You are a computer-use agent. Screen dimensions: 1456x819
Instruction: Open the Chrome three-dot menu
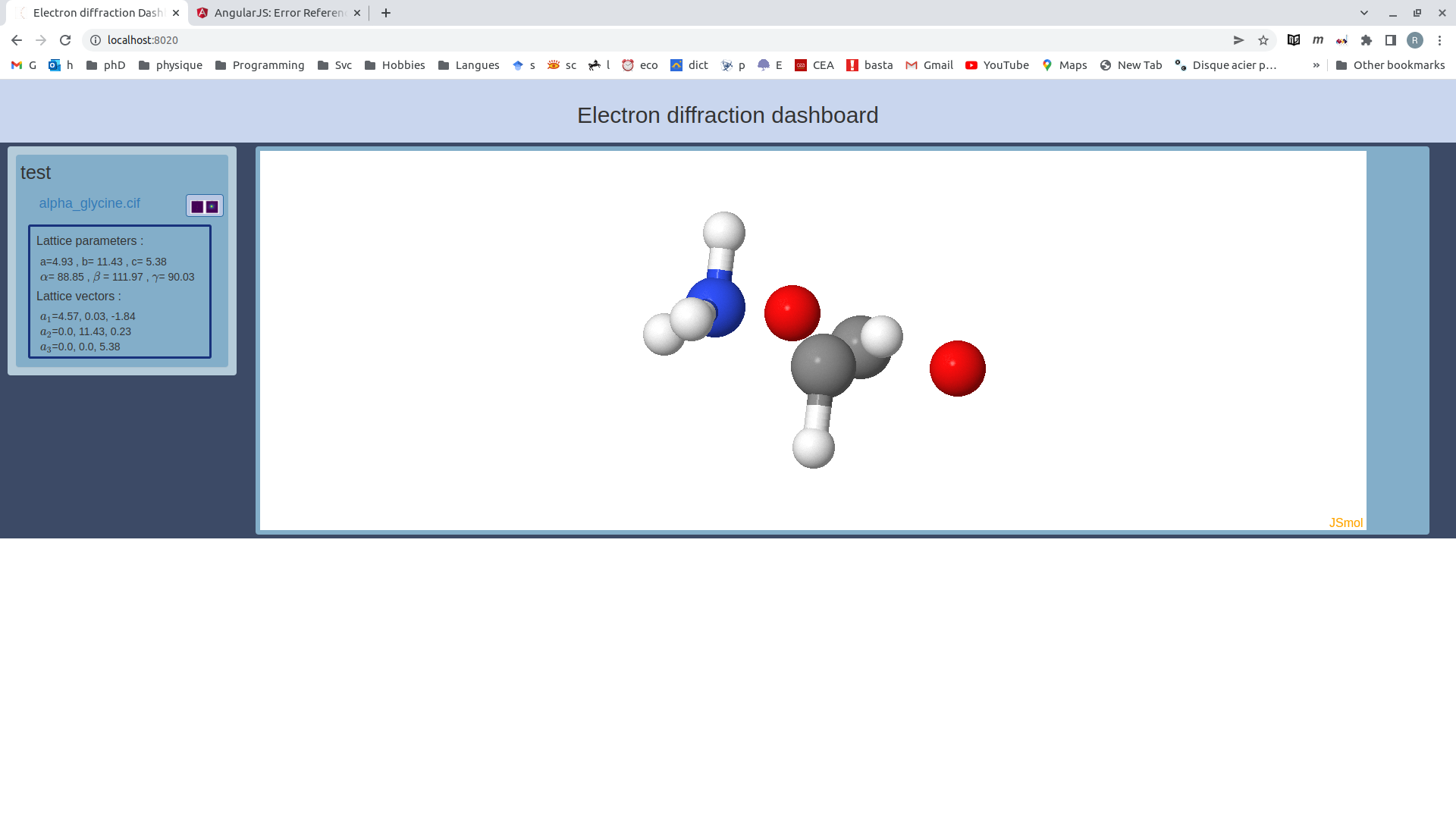coord(1439,40)
